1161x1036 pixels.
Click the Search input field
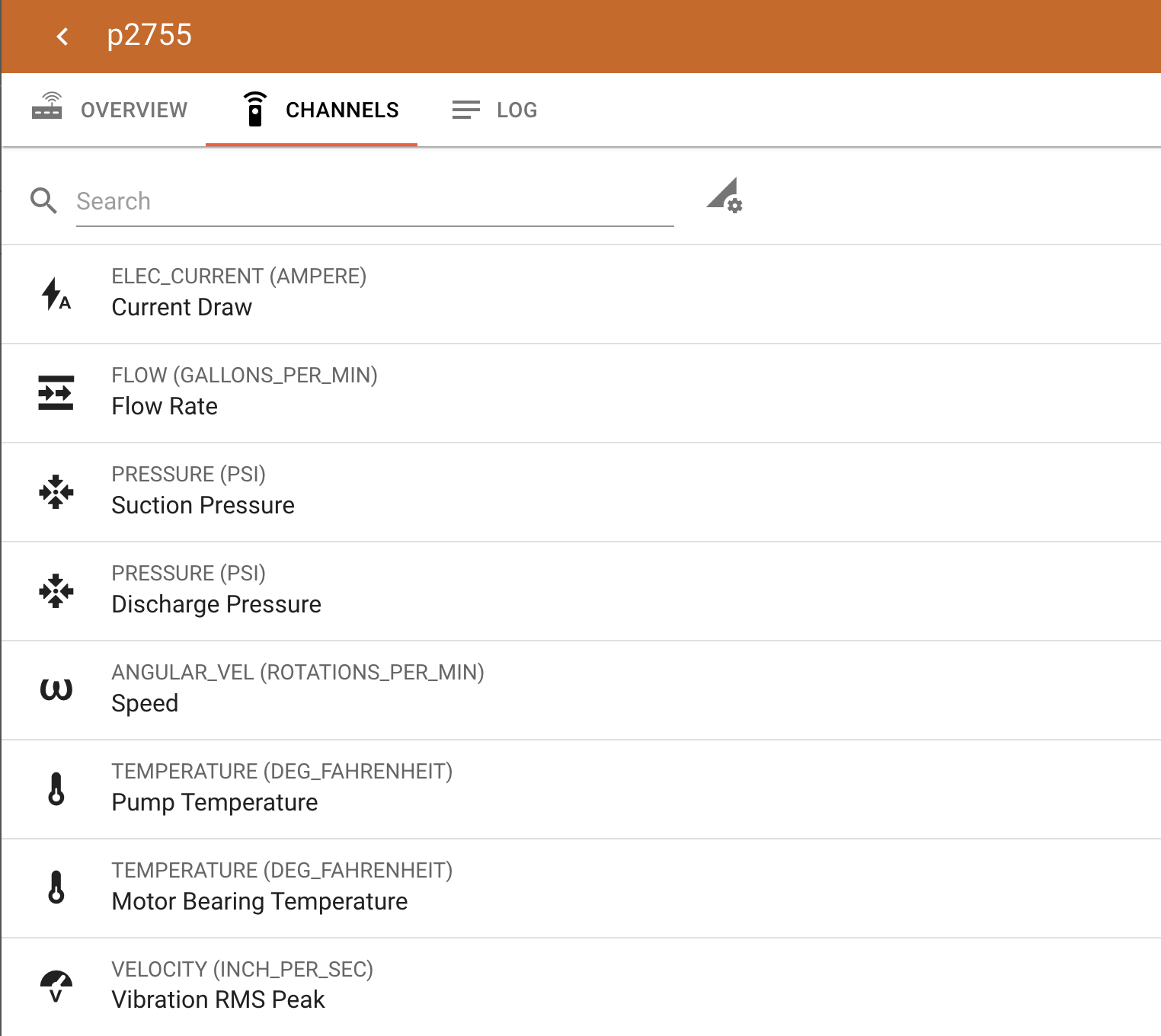tap(374, 201)
